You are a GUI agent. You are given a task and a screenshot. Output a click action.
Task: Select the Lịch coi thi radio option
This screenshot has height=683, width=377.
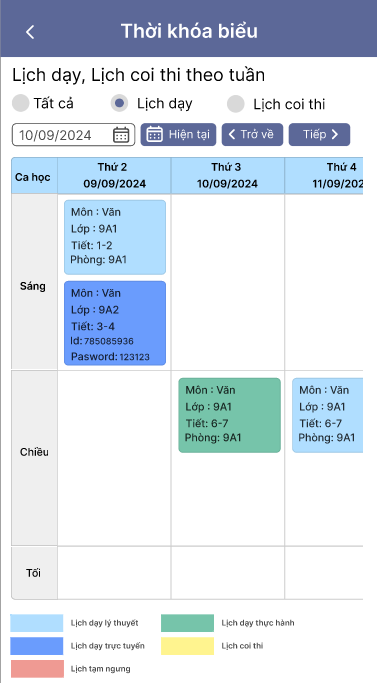(236, 104)
